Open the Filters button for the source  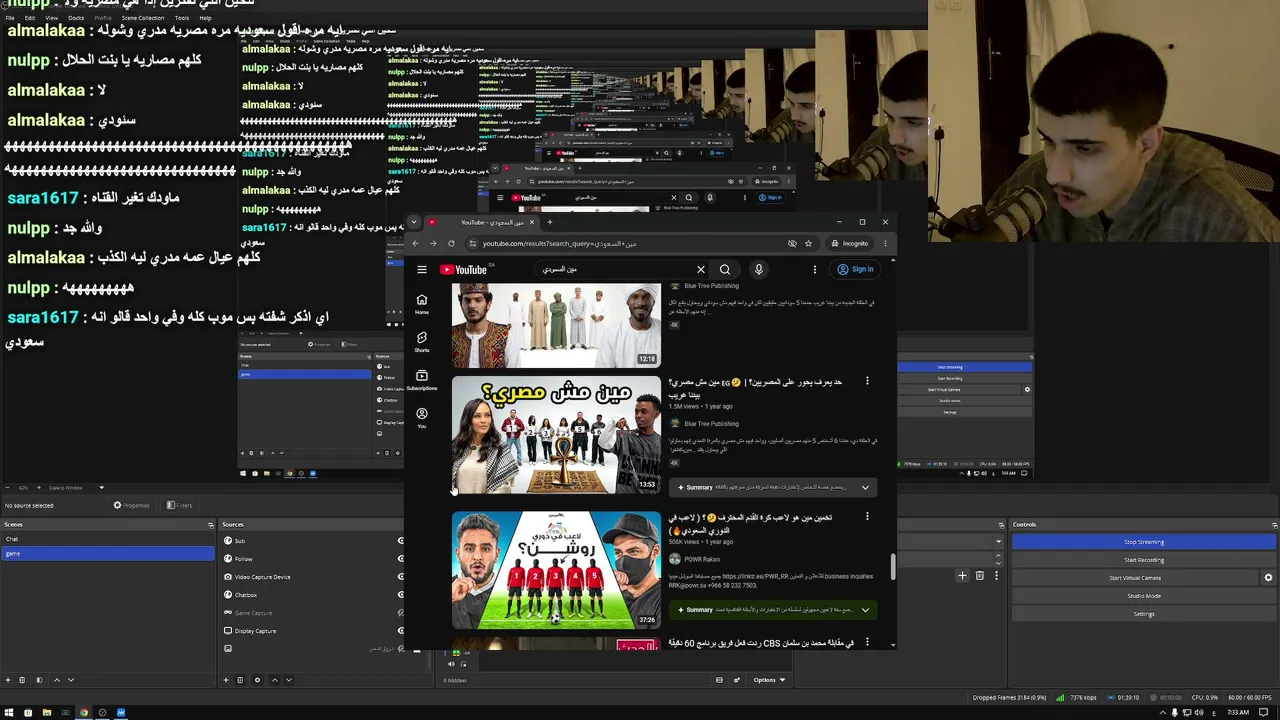click(178, 505)
